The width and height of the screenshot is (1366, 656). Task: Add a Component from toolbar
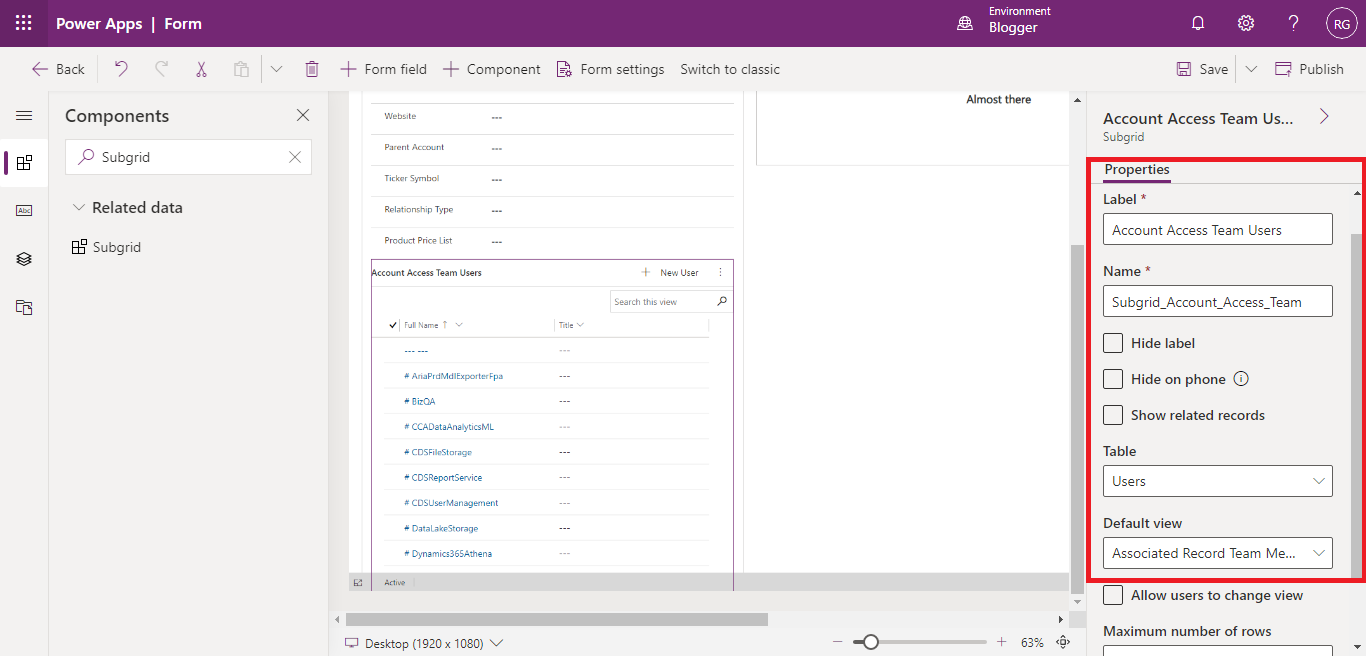(x=491, y=69)
